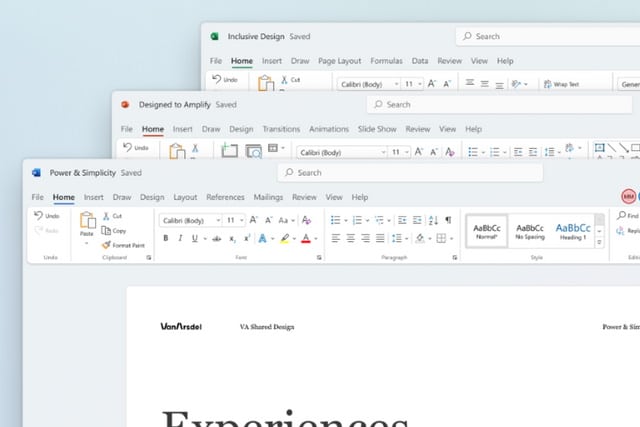The height and width of the screenshot is (427, 640).
Task: Select the No Spacing style
Action: coord(530,232)
